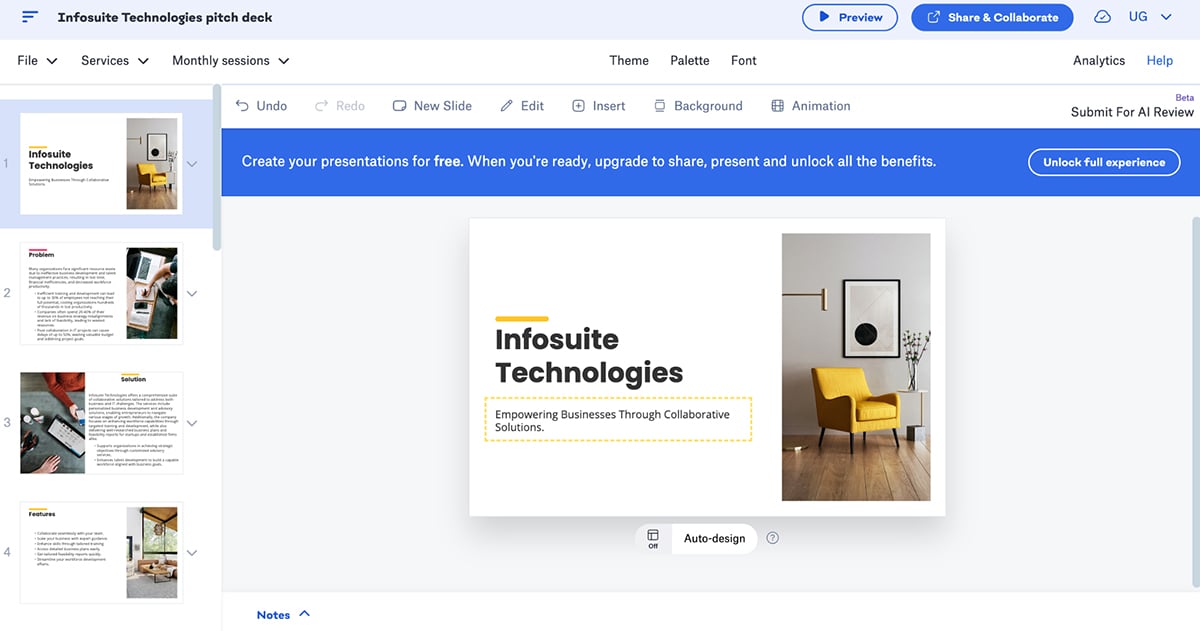The height and width of the screenshot is (631, 1200).
Task: Click the New Slide icon
Action: click(400, 106)
